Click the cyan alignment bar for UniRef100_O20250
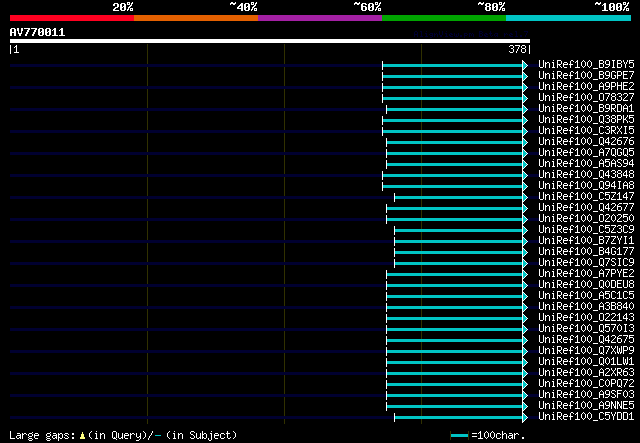Image resolution: width=640 pixels, height=443 pixels. 457,220
